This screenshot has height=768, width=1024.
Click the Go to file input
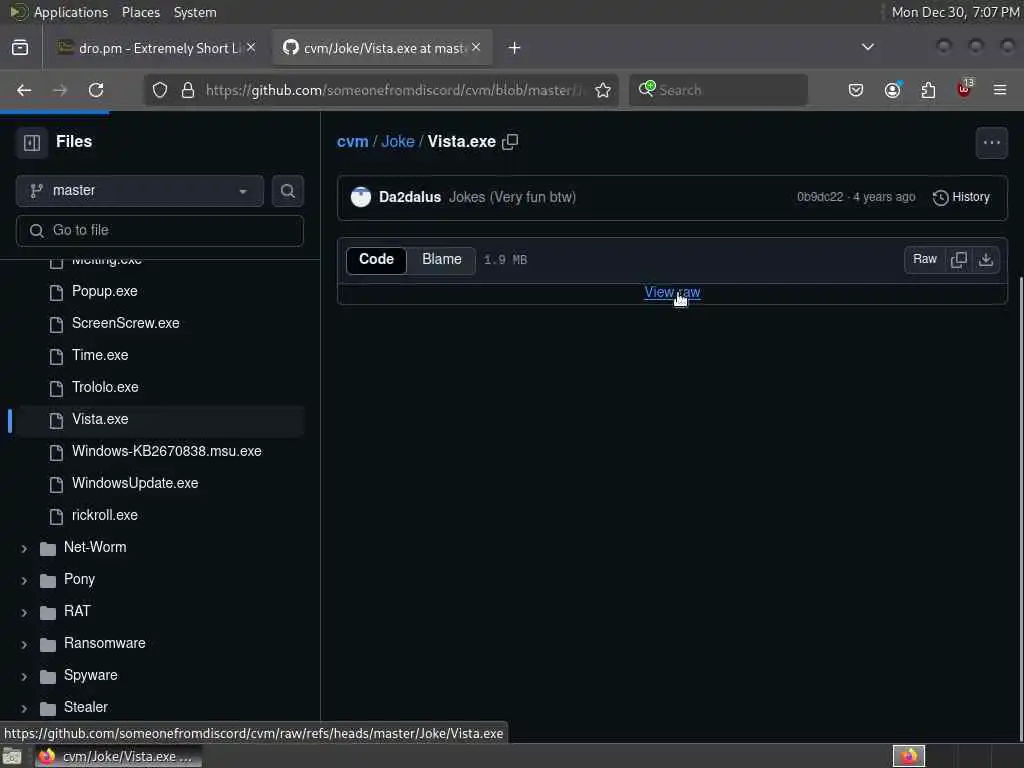pos(160,231)
